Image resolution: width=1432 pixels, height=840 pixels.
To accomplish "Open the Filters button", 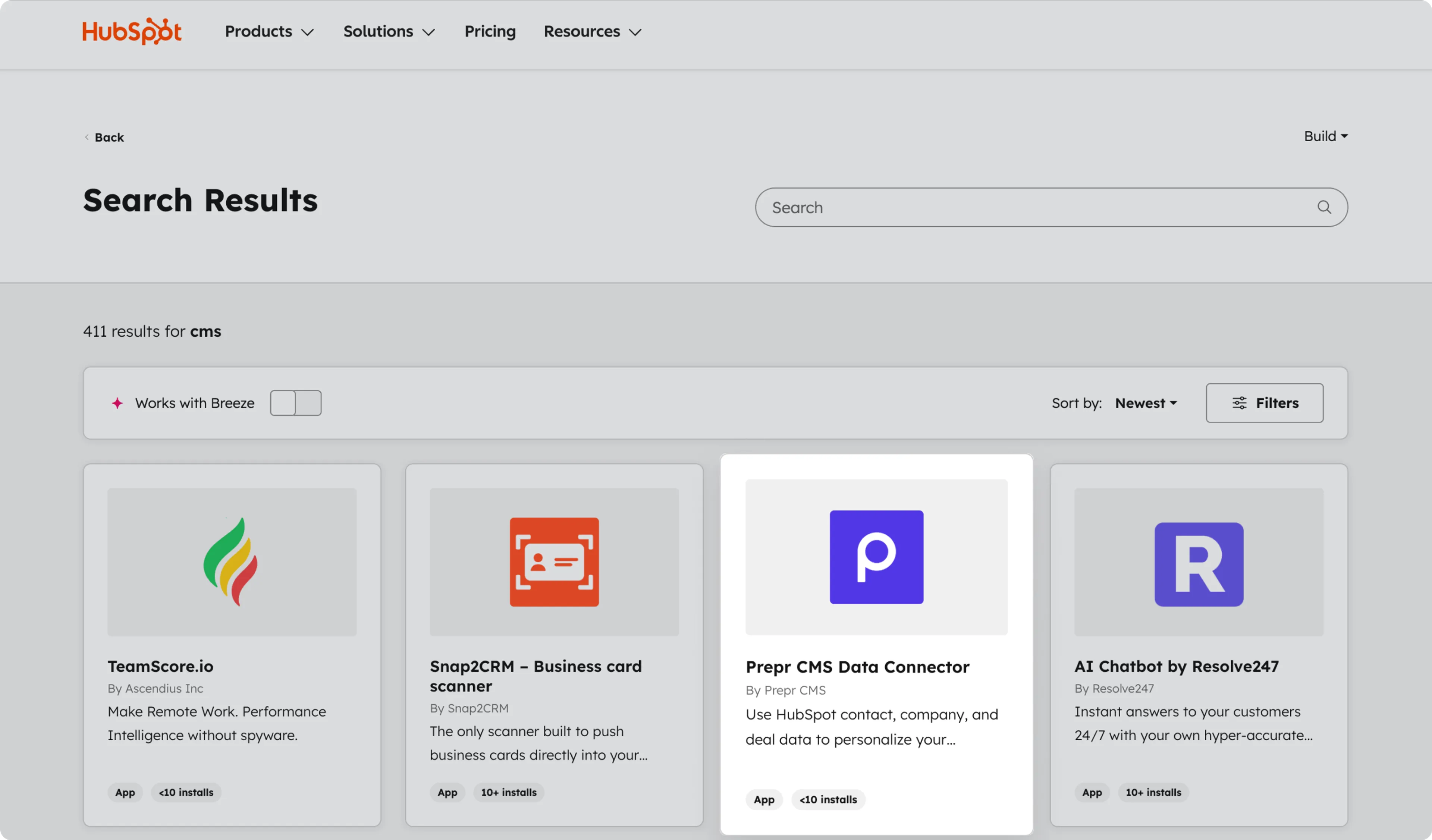I will [x=1264, y=403].
